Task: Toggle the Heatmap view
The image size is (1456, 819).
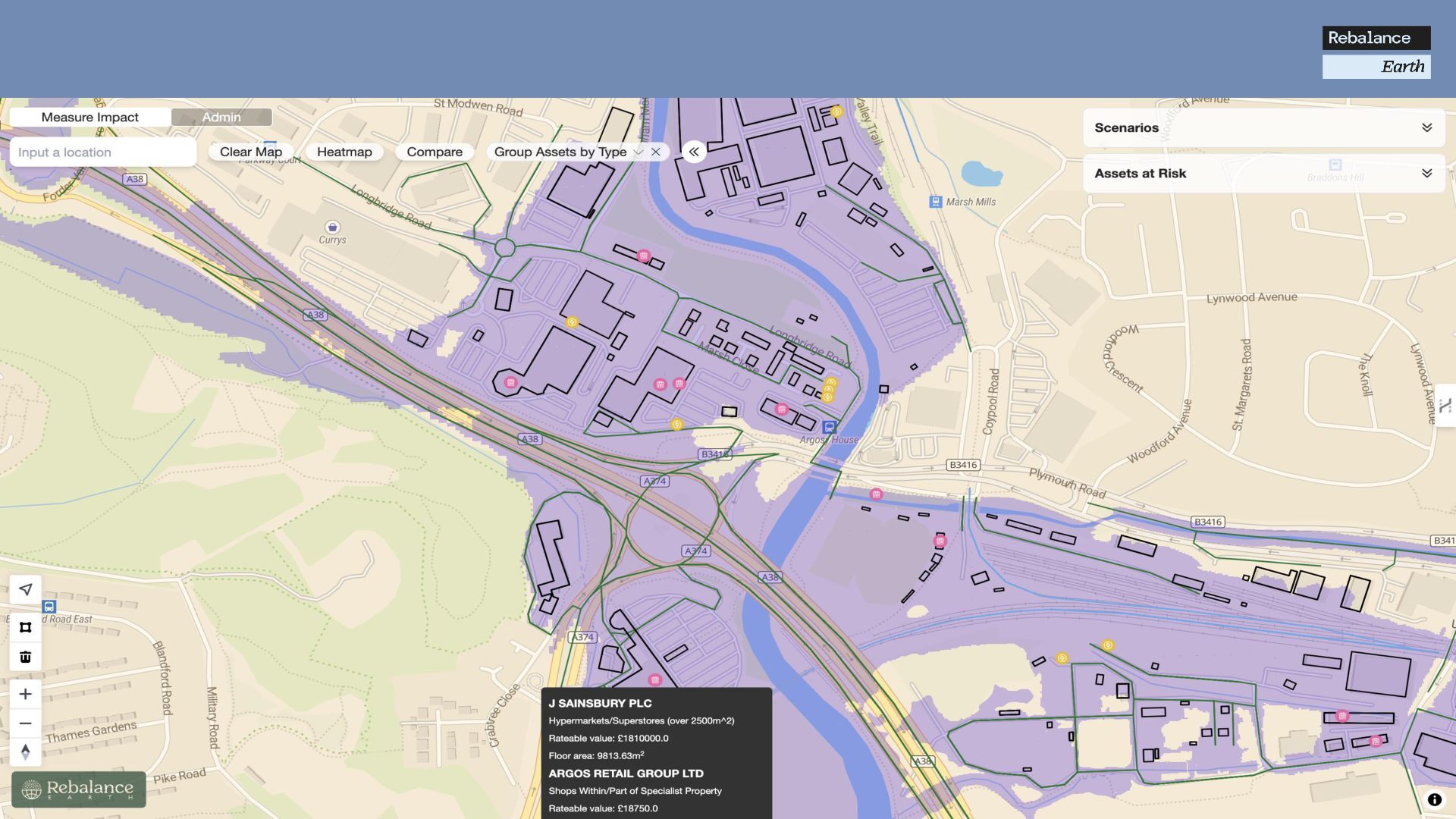Action: click(344, 152)
